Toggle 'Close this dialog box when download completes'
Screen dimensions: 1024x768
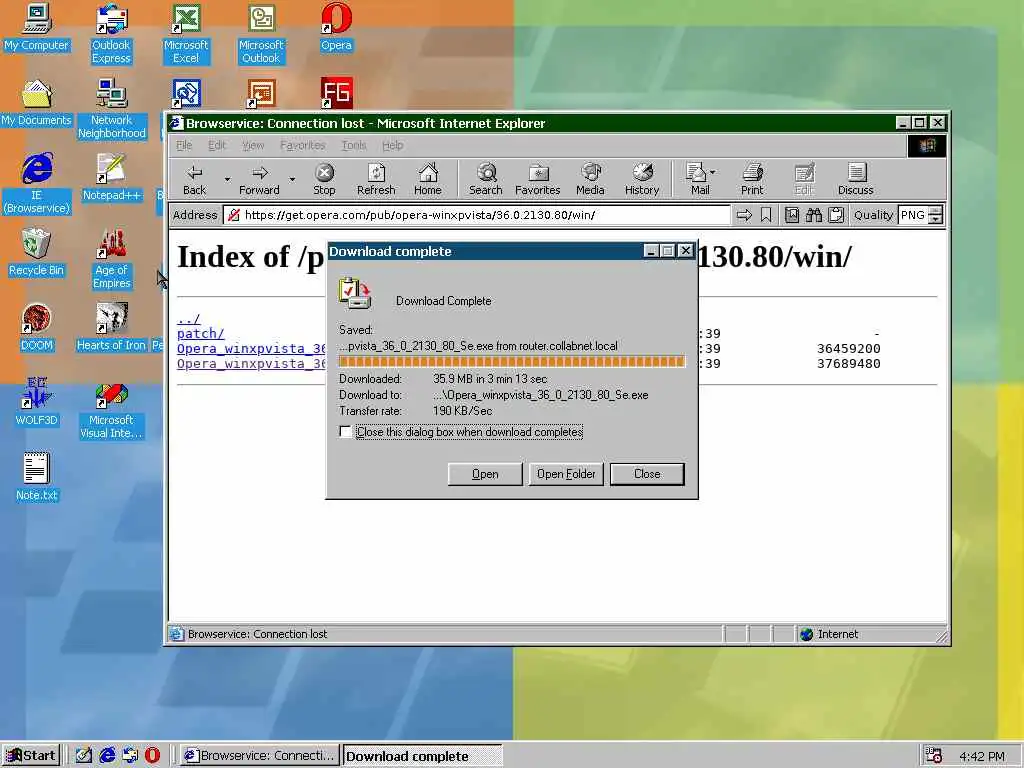tap(345, 432)
